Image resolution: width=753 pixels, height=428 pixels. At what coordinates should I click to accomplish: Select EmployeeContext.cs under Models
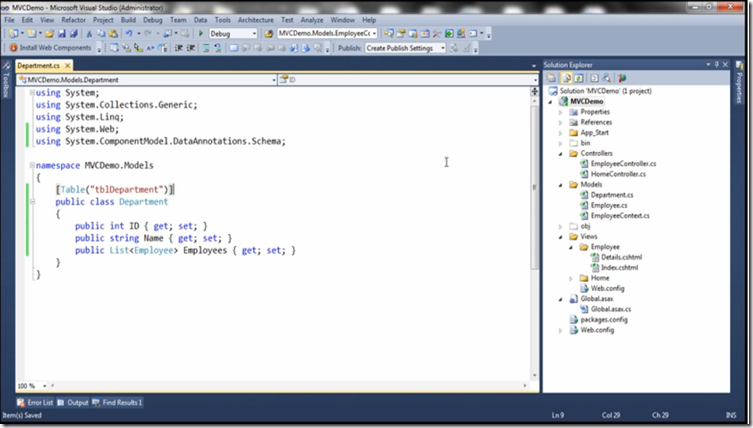[620, 216]
